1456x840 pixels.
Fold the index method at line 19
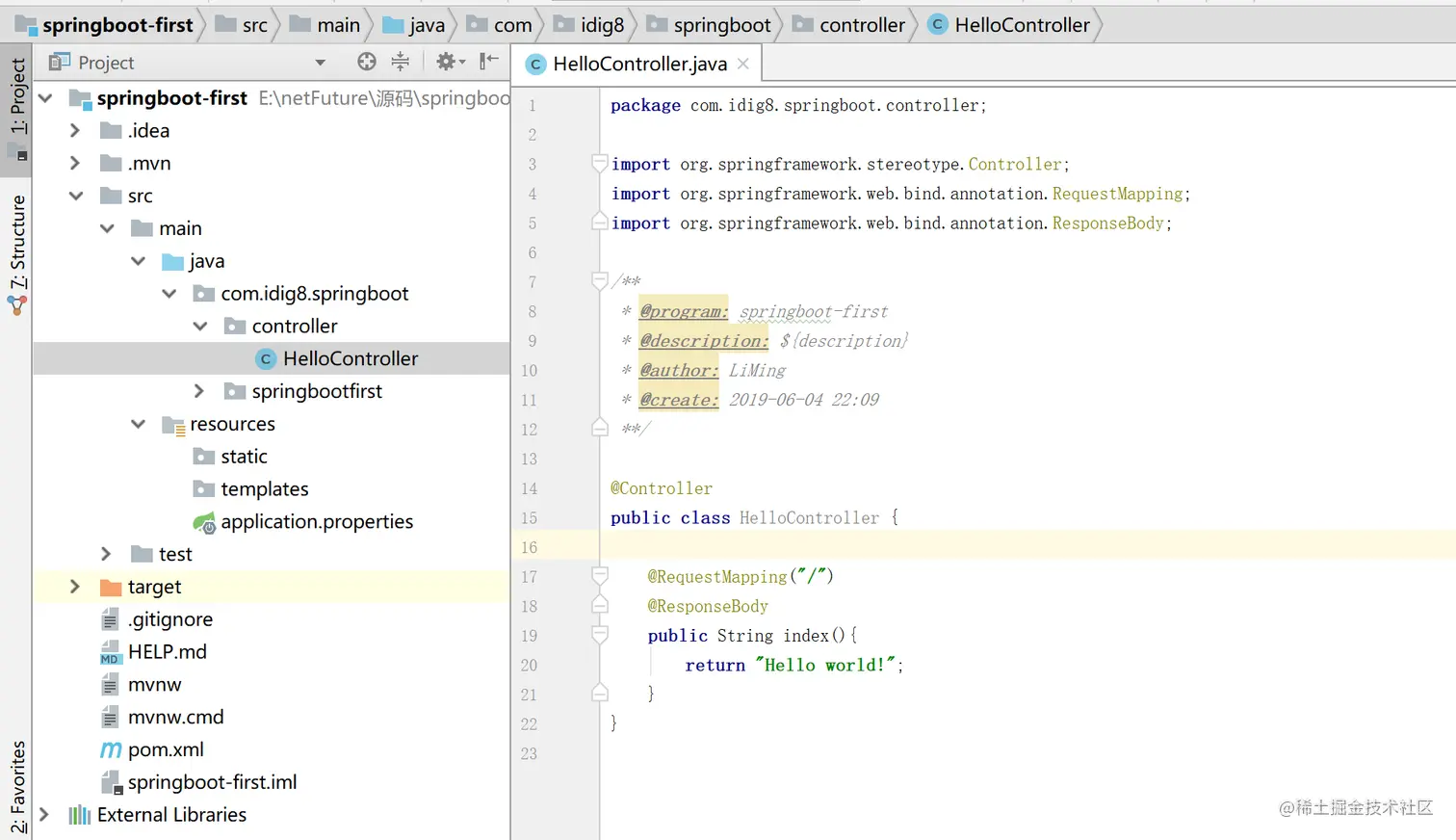tap(600, 635)
